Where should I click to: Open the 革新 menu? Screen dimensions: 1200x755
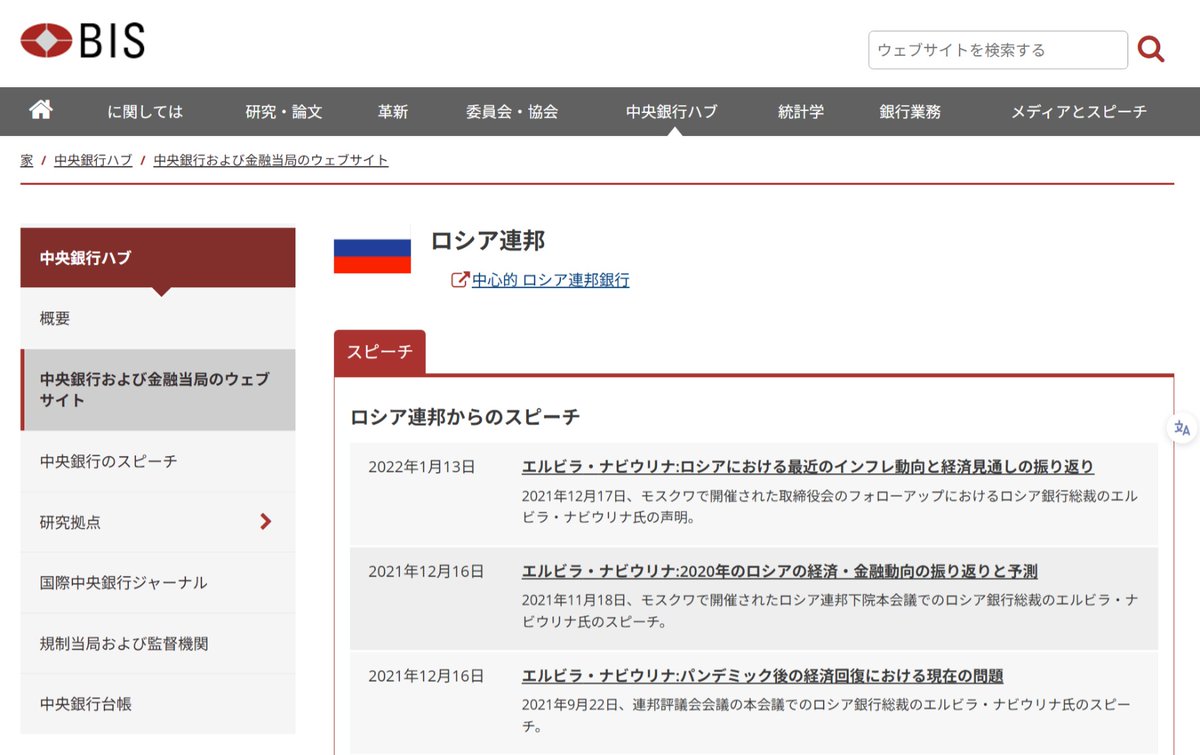(x=393, y=112)
